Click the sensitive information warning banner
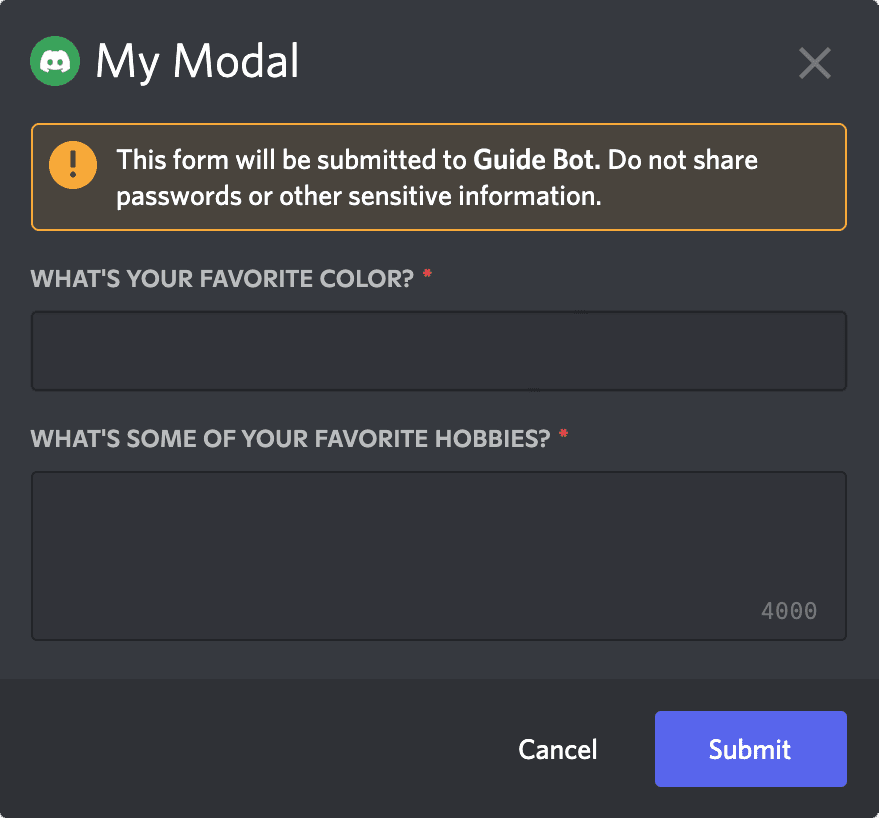 pyautogui.click(x=438, y=177)
